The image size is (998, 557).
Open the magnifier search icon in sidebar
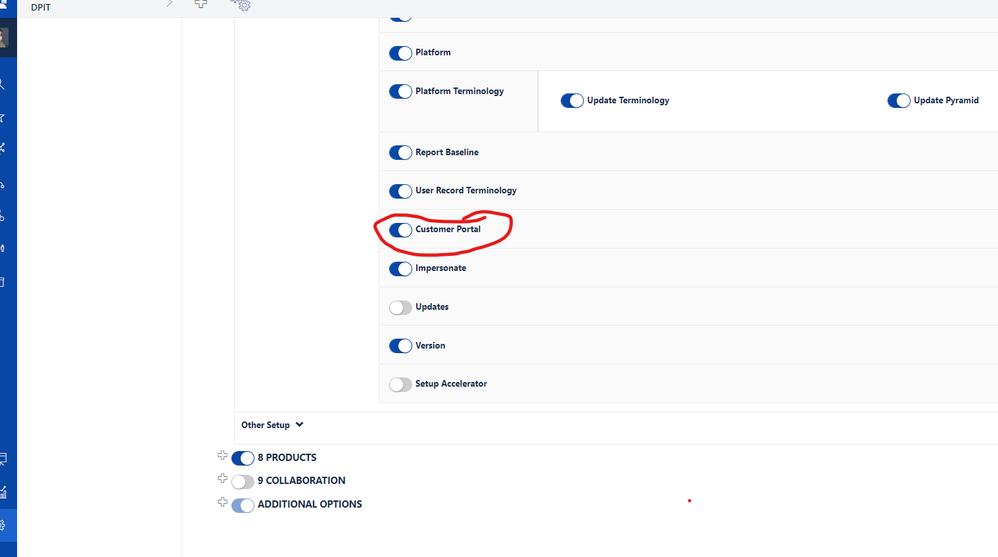3,85
